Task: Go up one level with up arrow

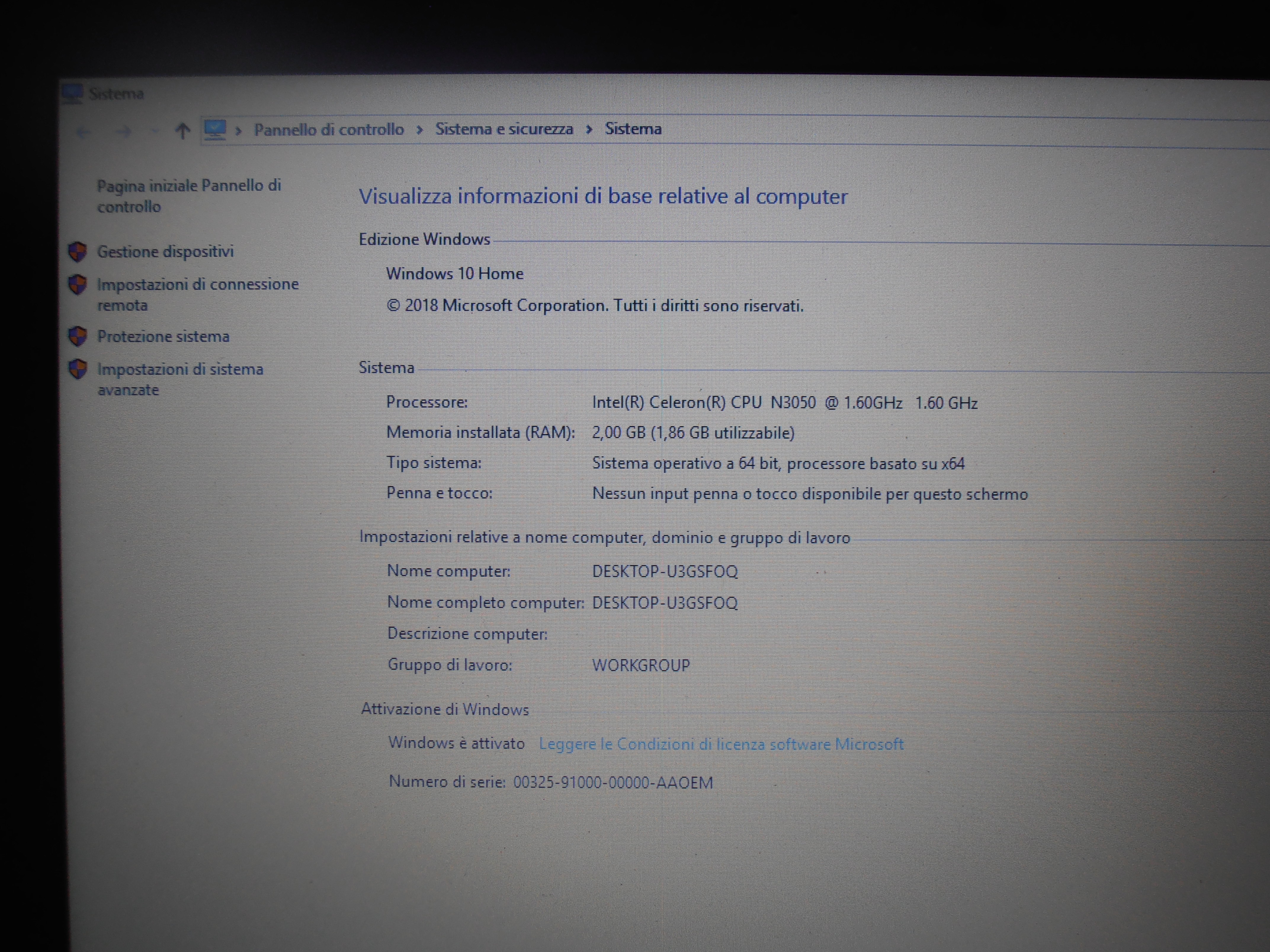Action: 182,131
